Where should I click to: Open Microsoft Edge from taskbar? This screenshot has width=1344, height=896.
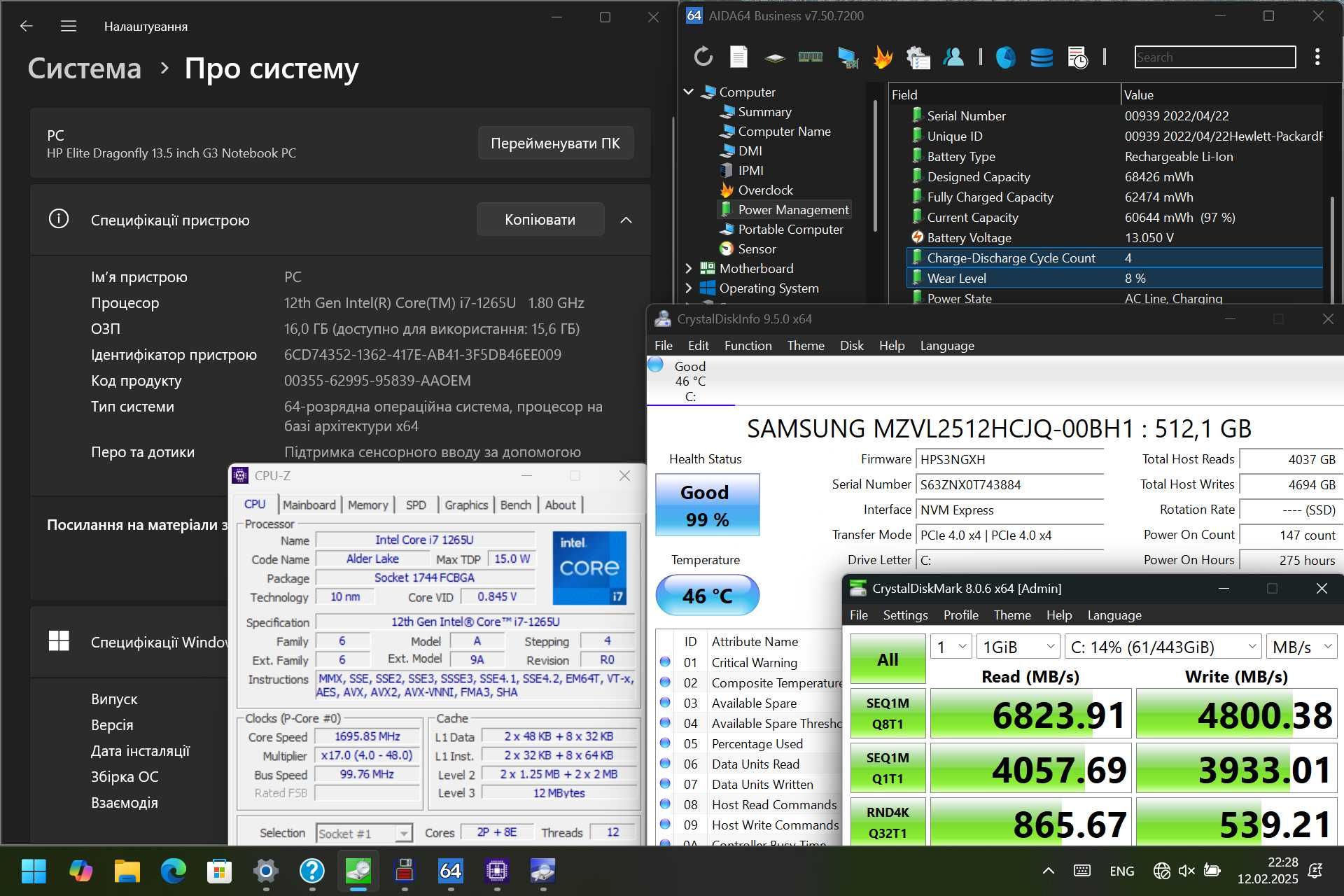coord(174,871)
